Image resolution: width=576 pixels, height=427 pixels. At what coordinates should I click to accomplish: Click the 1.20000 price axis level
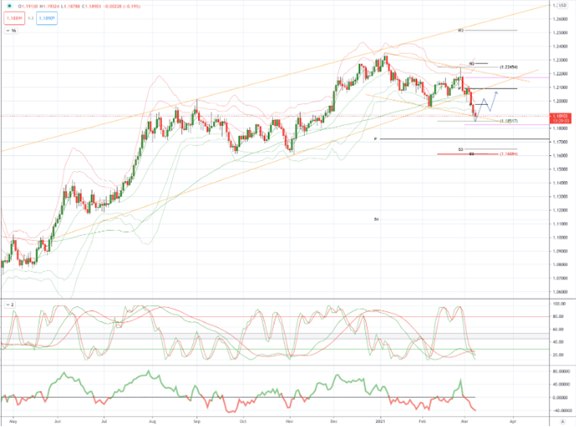click(561, 101)
